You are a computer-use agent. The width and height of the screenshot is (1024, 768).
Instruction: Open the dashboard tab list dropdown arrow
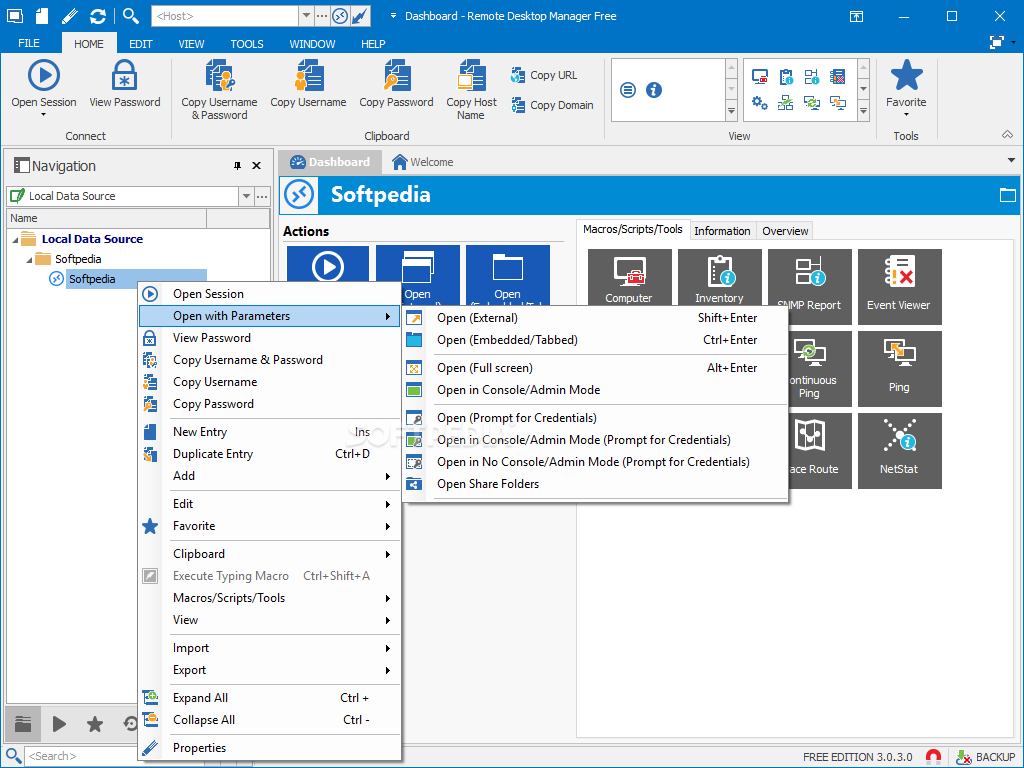click(1011, 161)
